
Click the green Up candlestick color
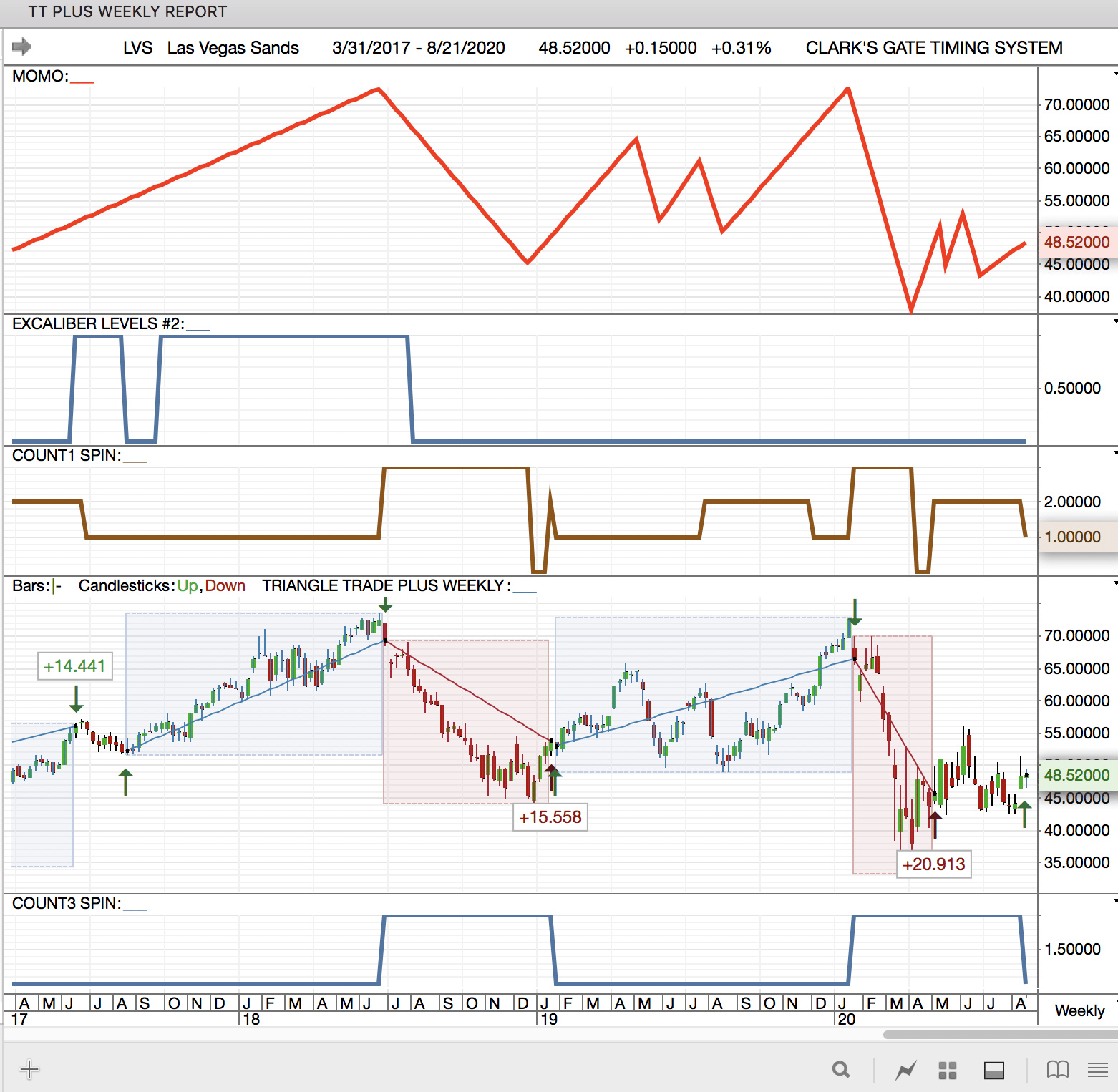(x=188, y=586)
